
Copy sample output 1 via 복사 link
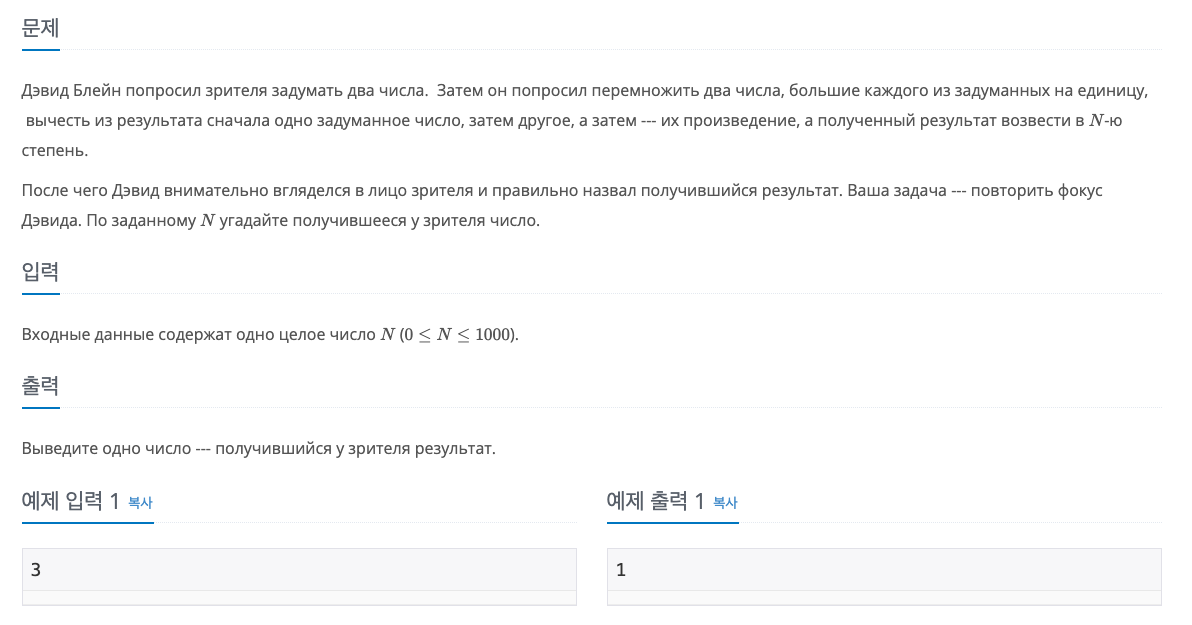(x=725, y=503)
